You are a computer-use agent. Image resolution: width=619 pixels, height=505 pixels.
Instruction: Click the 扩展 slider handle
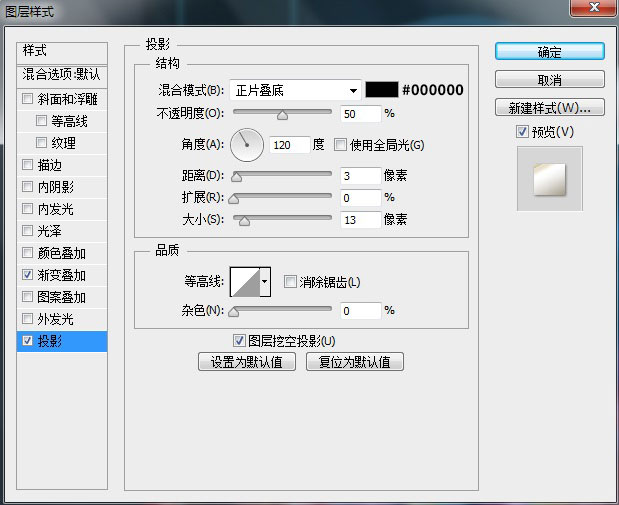(x=234, y=199)
